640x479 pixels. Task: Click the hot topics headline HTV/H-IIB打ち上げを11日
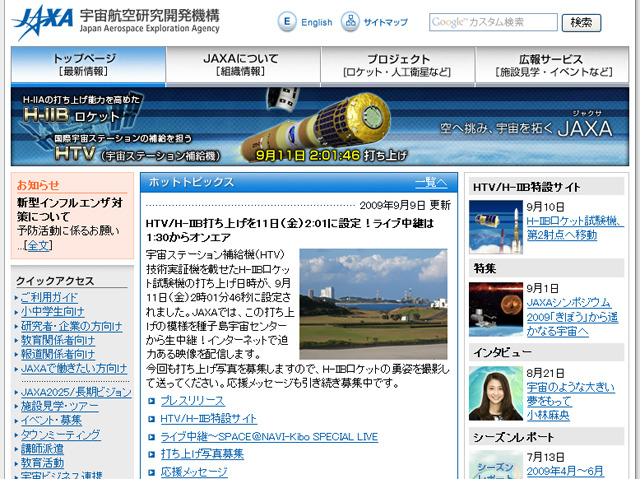pos(290,231)
